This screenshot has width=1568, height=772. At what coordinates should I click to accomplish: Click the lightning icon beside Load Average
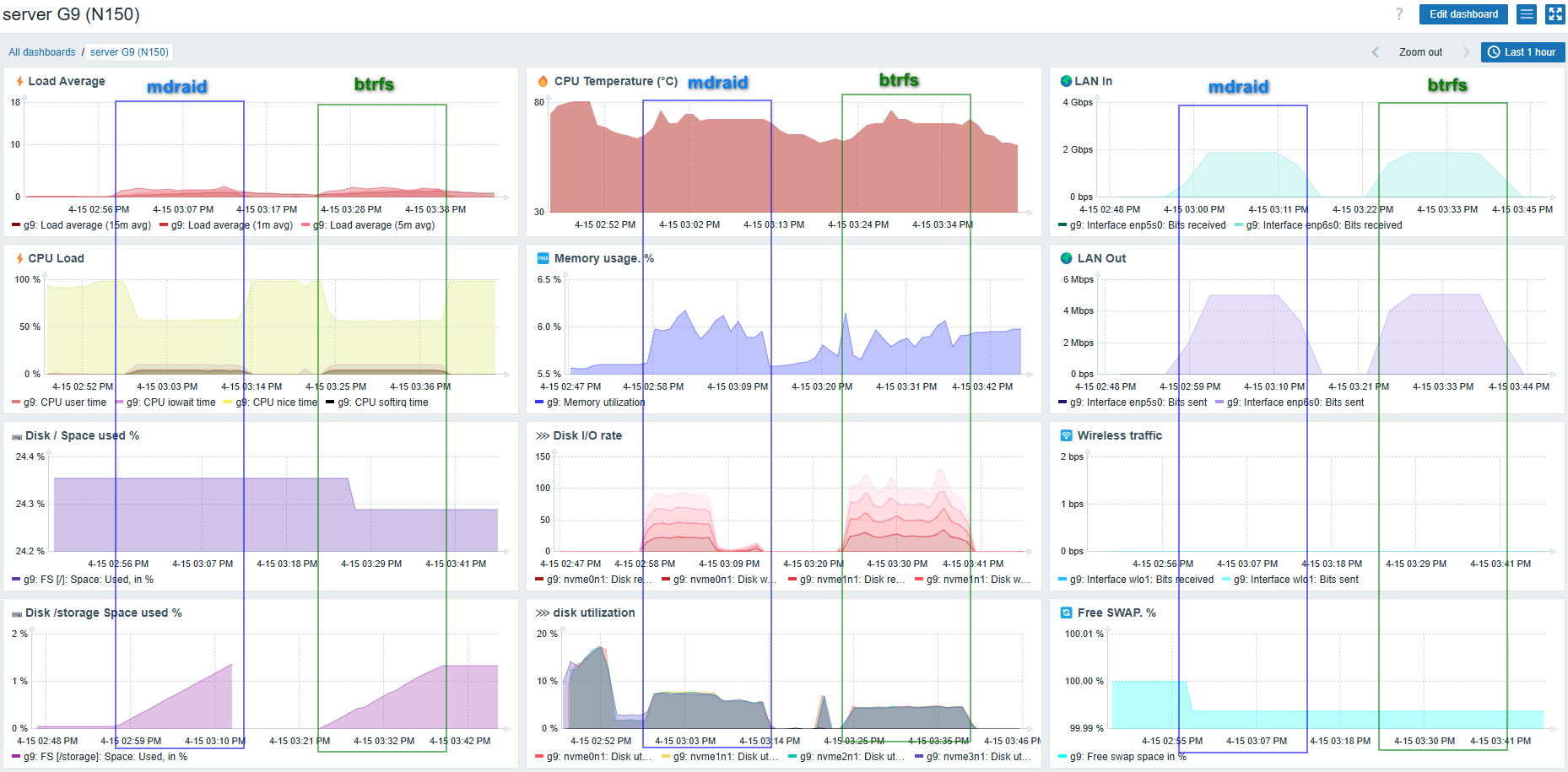point(19,82)
